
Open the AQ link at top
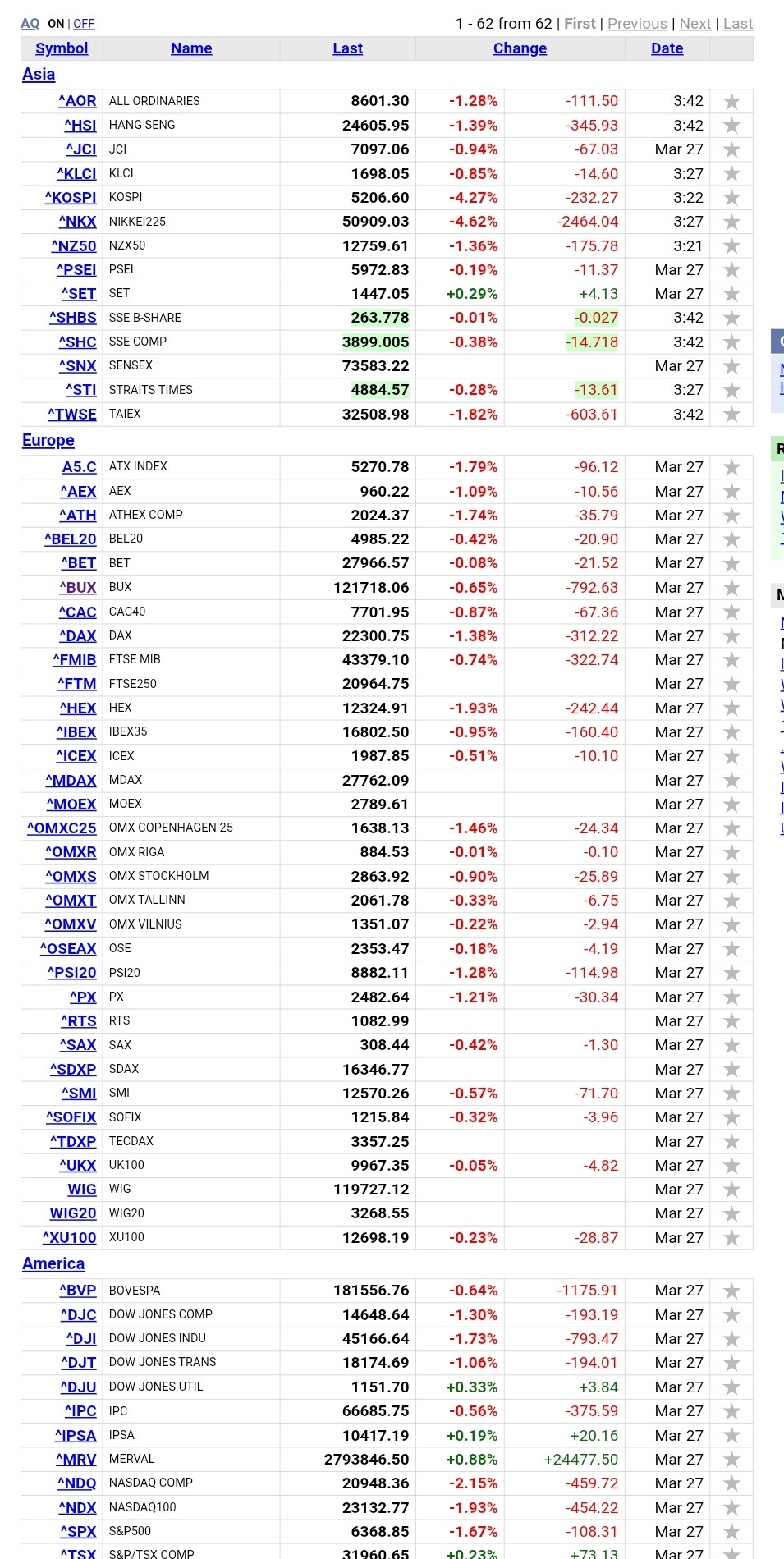click(x=30, y=24)
